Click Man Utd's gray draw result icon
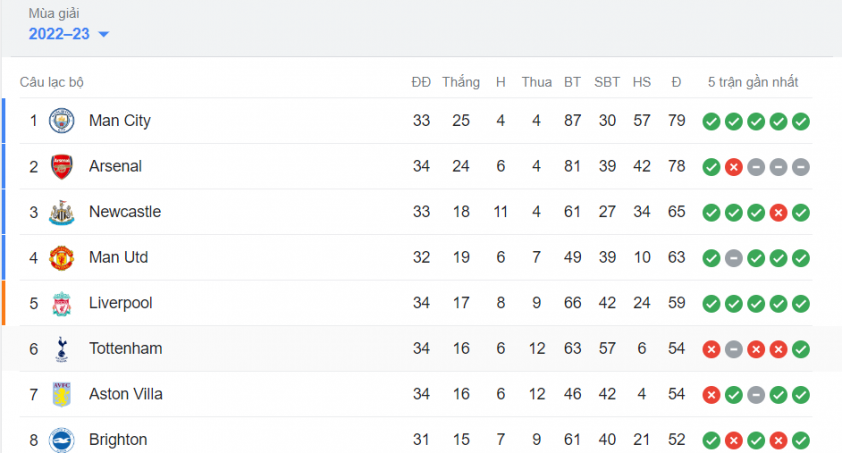Screen dimensions: 842x453 pyautogui.click(x=734, y=258)
